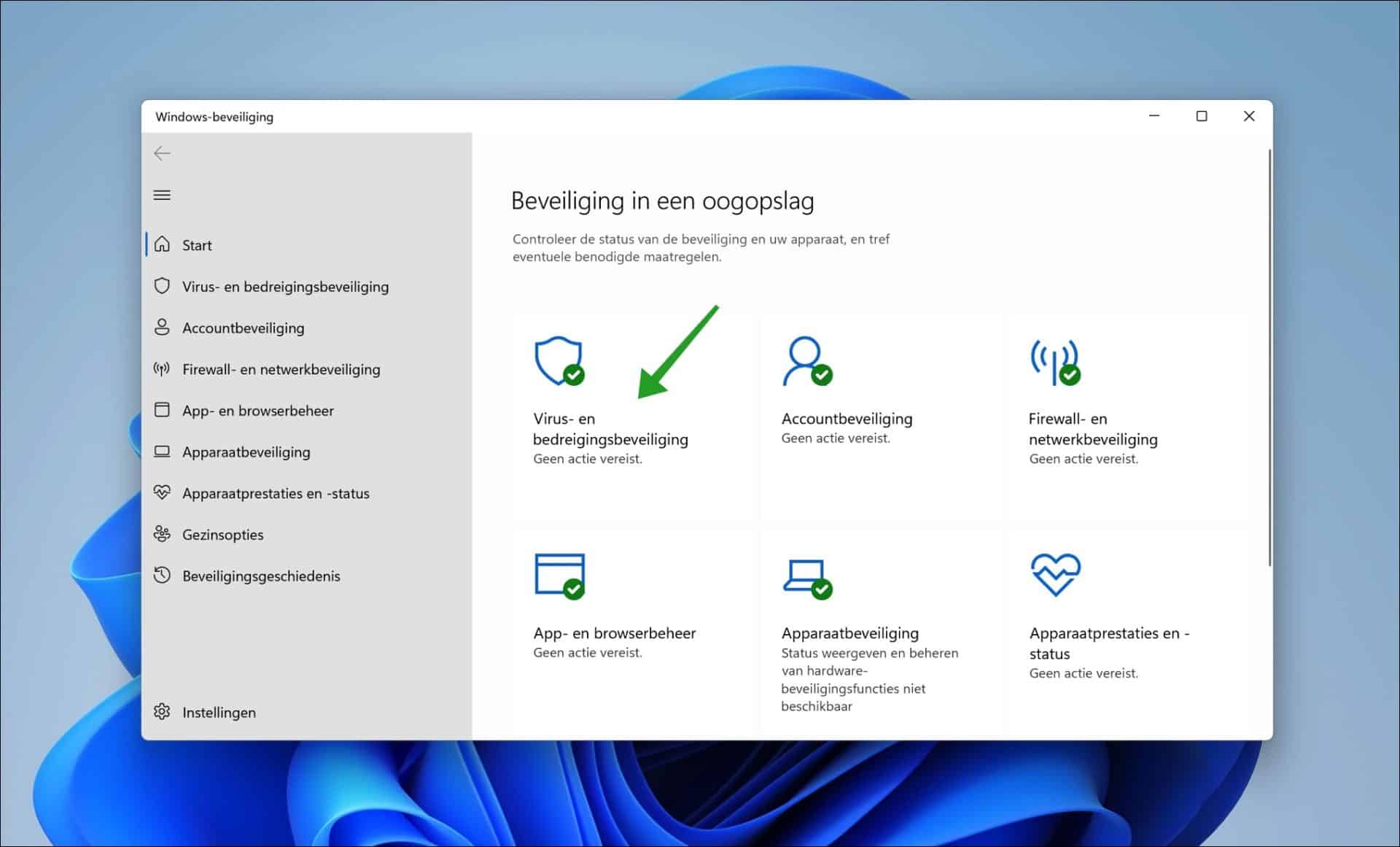This screenshot has width=1400, height=847.
Task: Select Apparaatprestaties en -status label in sidebar
Action: (x=276, y=493)
